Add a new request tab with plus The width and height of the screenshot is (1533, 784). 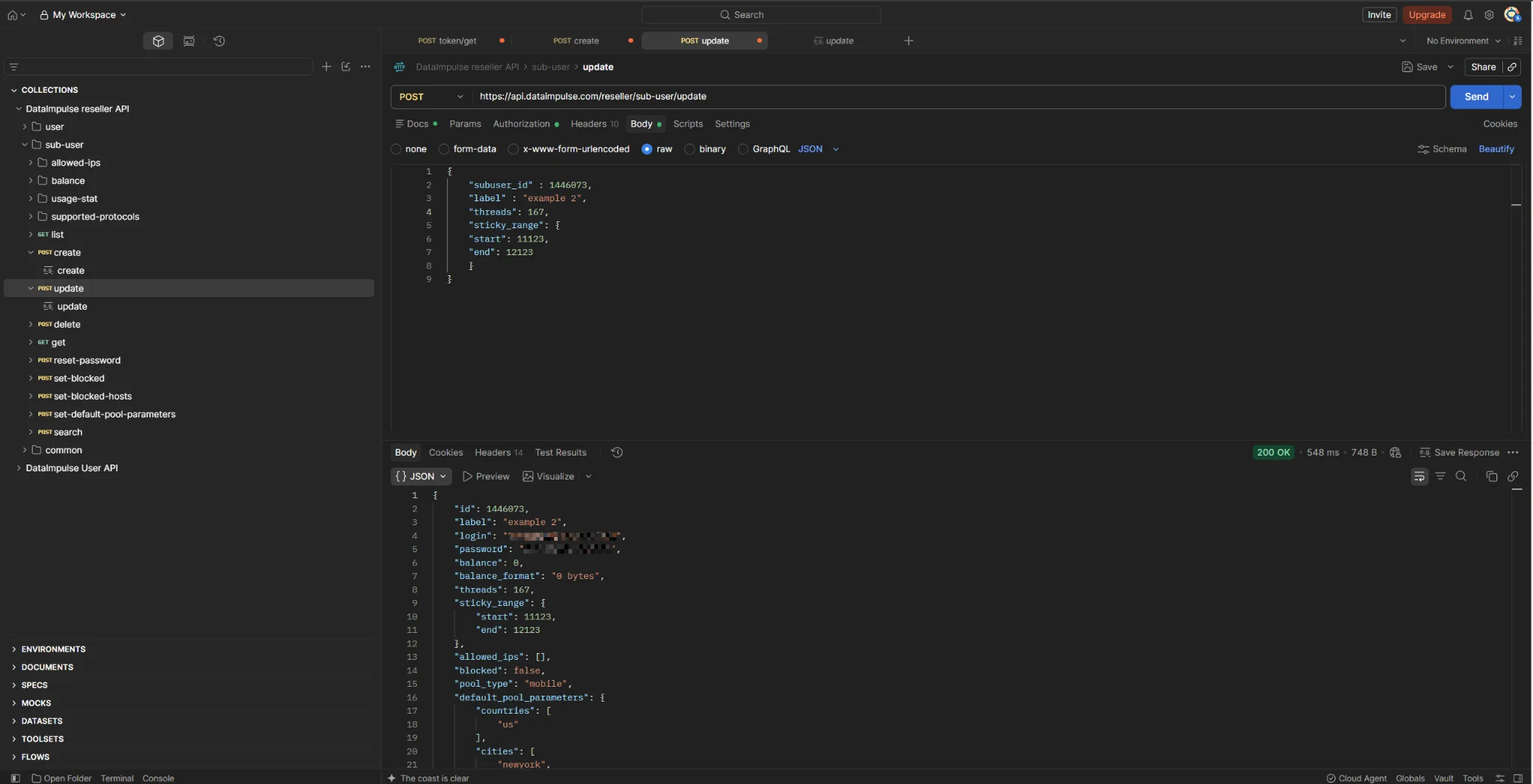(909, 40)
